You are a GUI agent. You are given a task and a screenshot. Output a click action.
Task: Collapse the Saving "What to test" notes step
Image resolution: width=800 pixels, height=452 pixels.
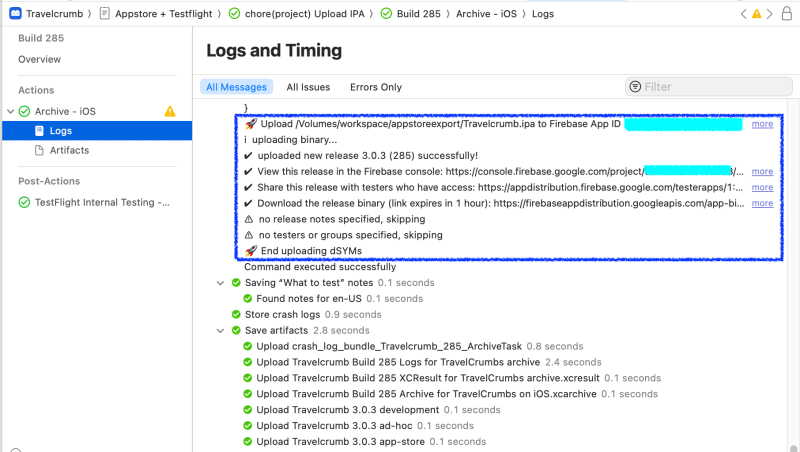[x=221, y=283]
